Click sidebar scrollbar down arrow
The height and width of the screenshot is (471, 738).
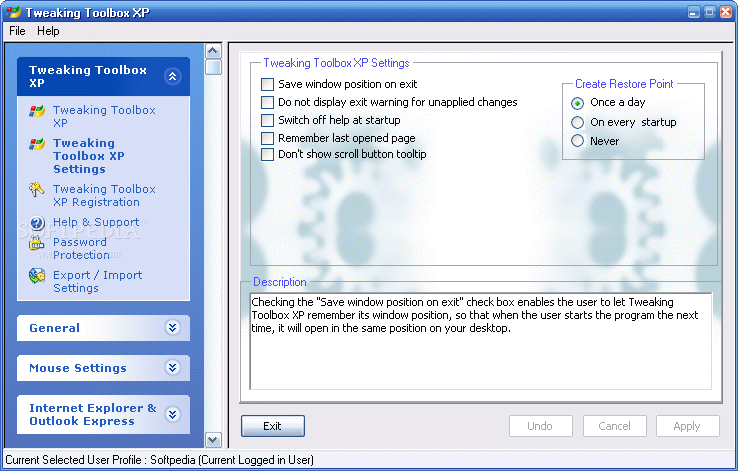click(x=213, y=440)
